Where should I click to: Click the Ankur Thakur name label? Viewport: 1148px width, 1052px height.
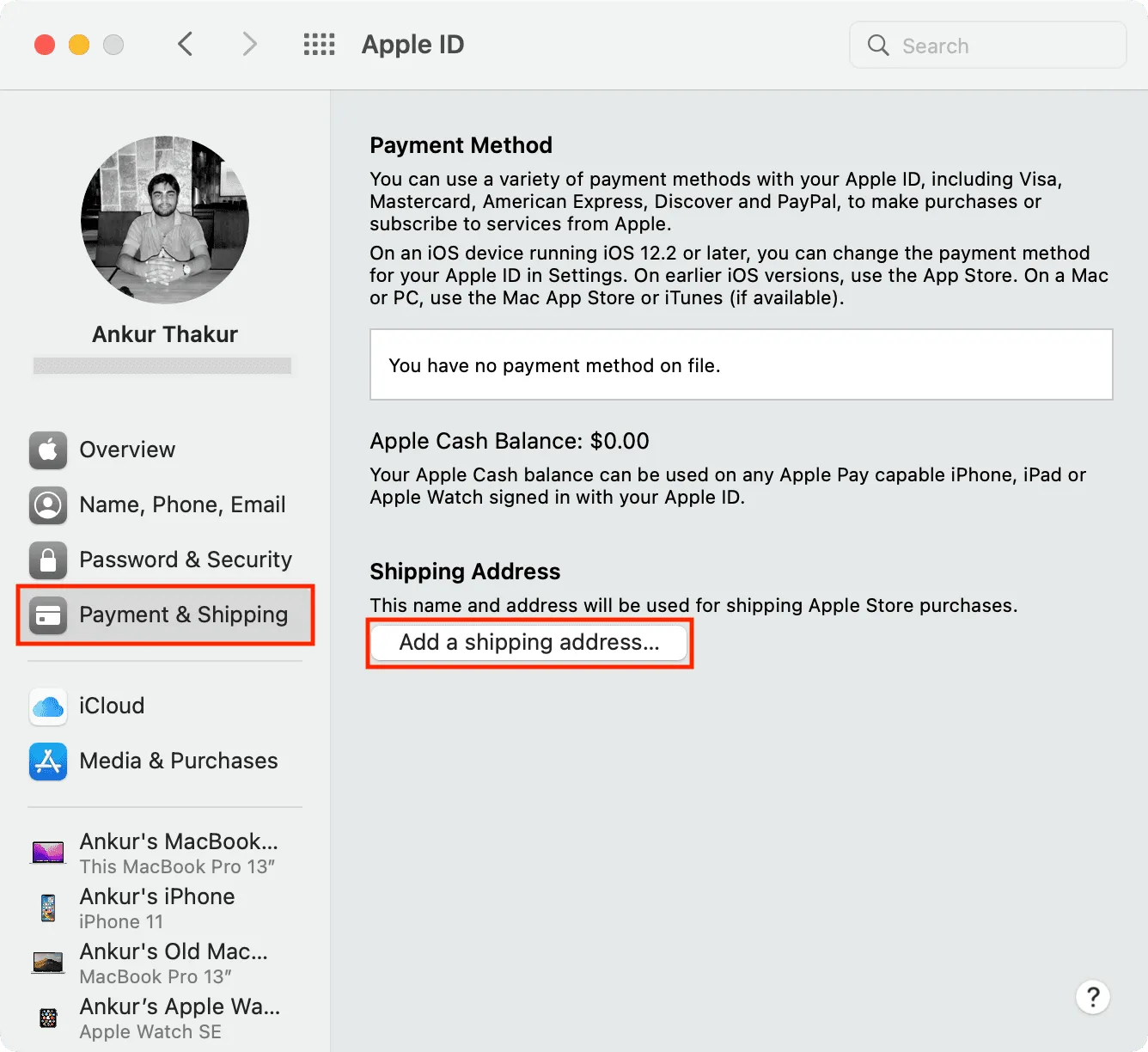[165, 334]
